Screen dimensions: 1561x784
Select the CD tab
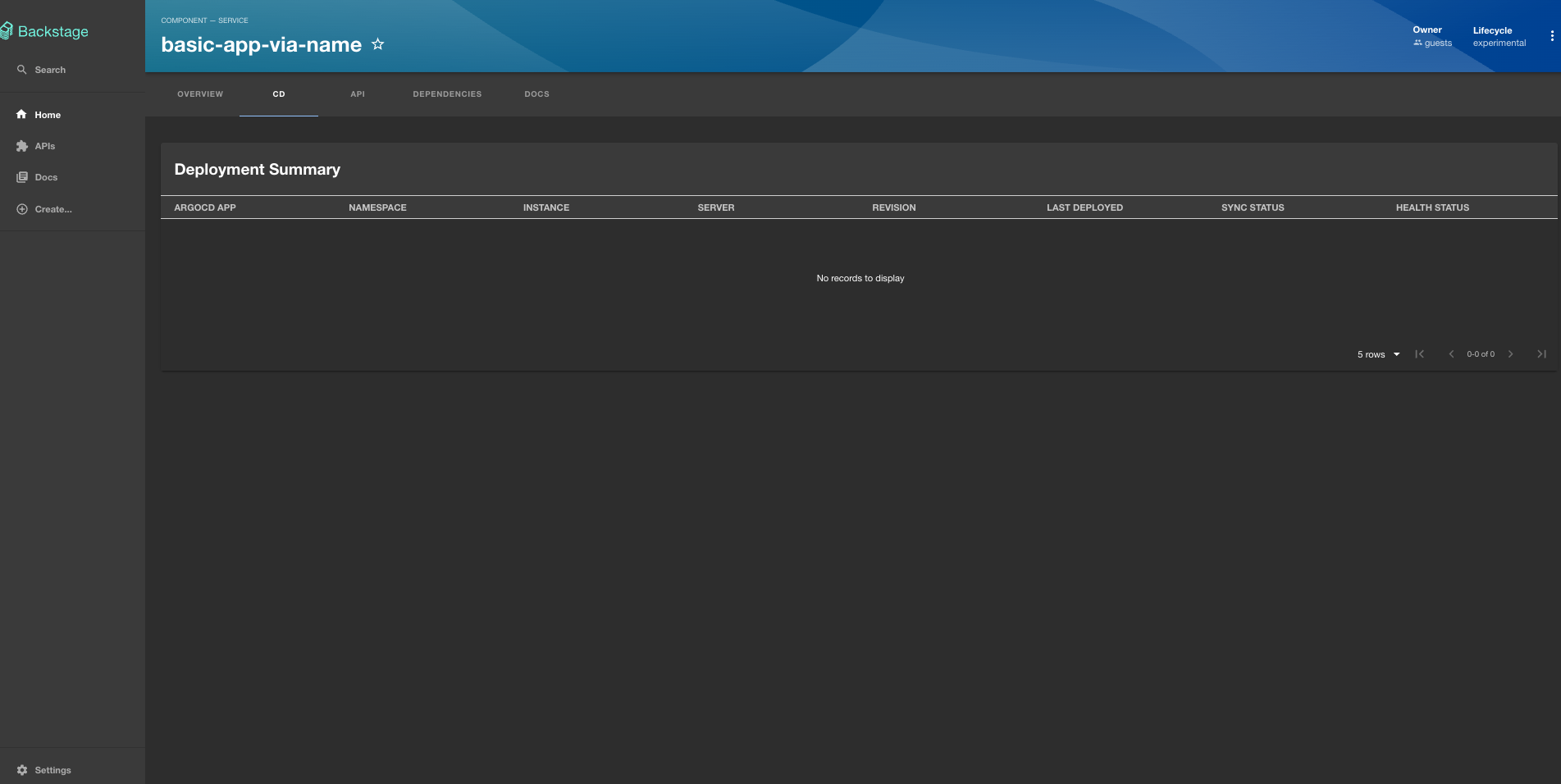point(279,94)
